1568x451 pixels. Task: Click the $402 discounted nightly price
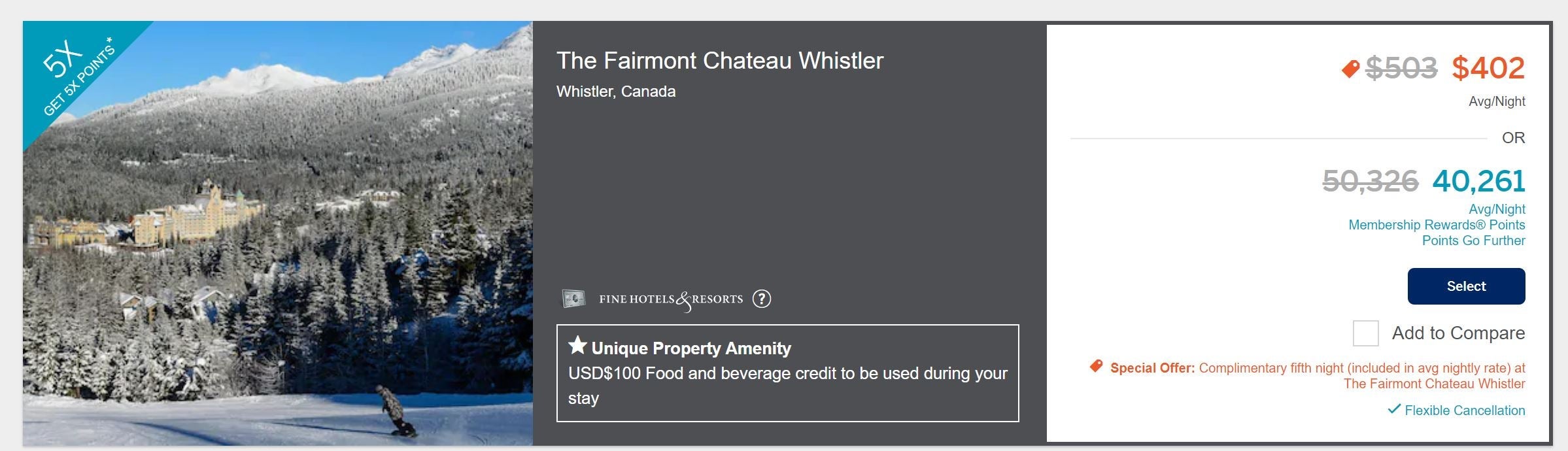click(1488, 68)
